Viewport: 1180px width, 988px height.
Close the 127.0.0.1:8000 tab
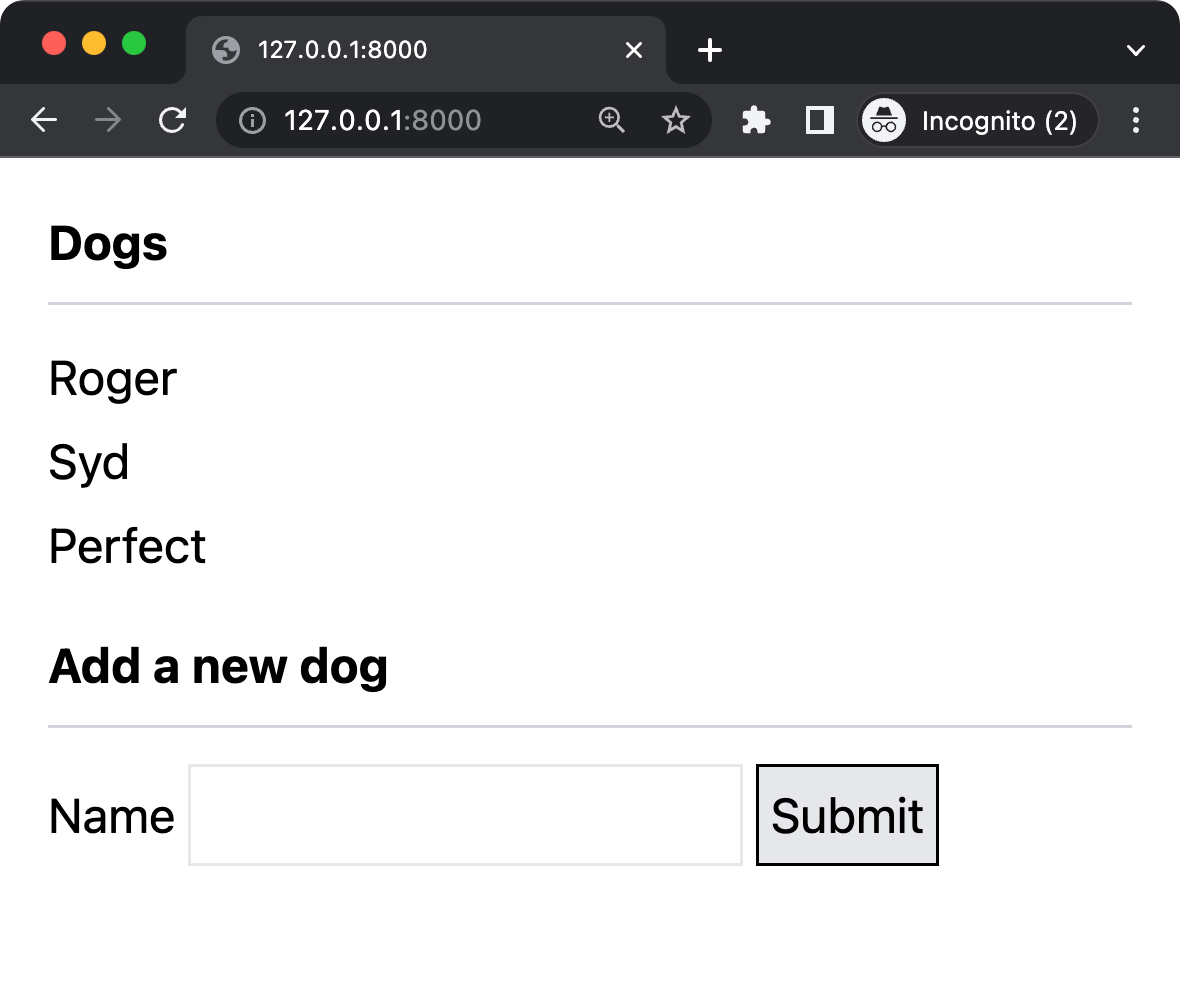click(x=634, y=50)
